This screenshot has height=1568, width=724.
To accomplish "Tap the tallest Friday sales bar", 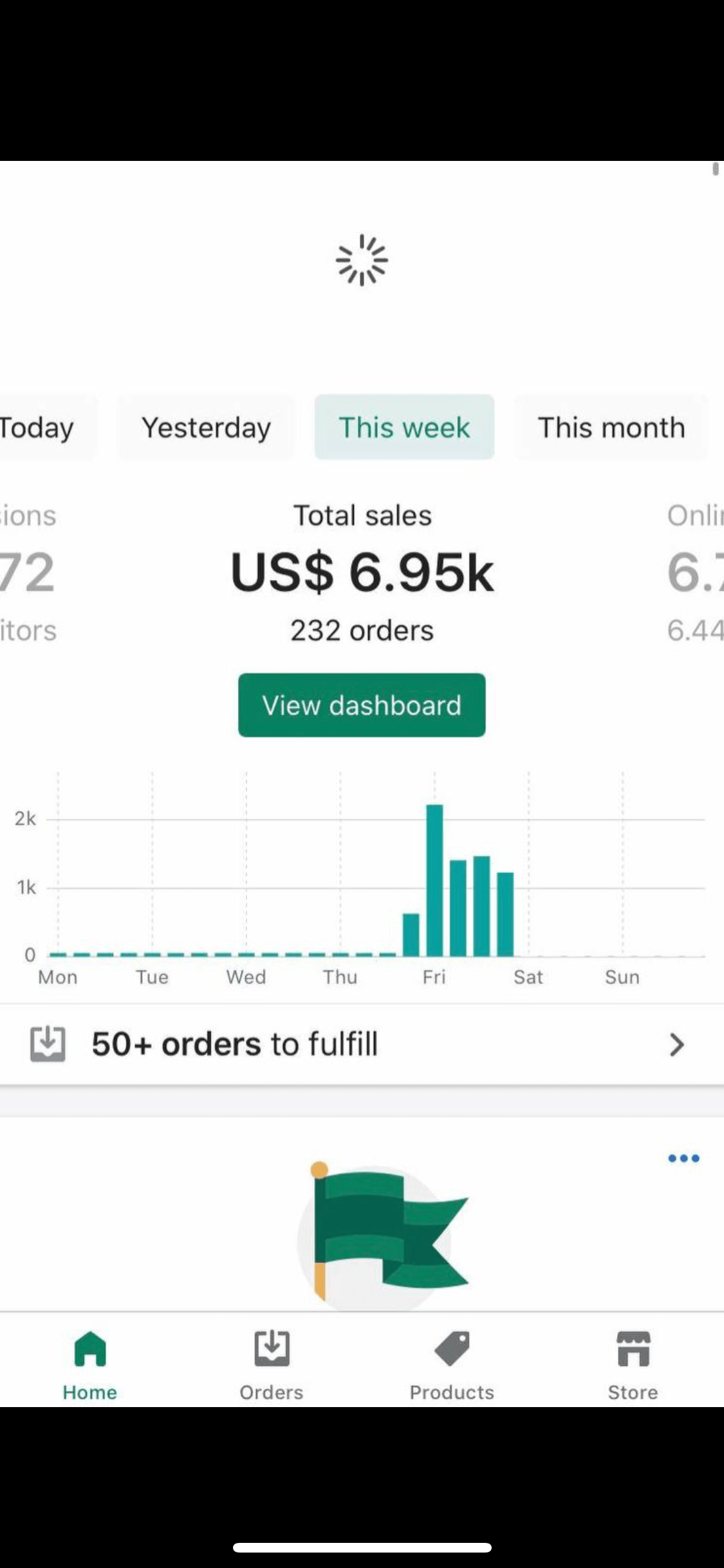I will point(434,881).
